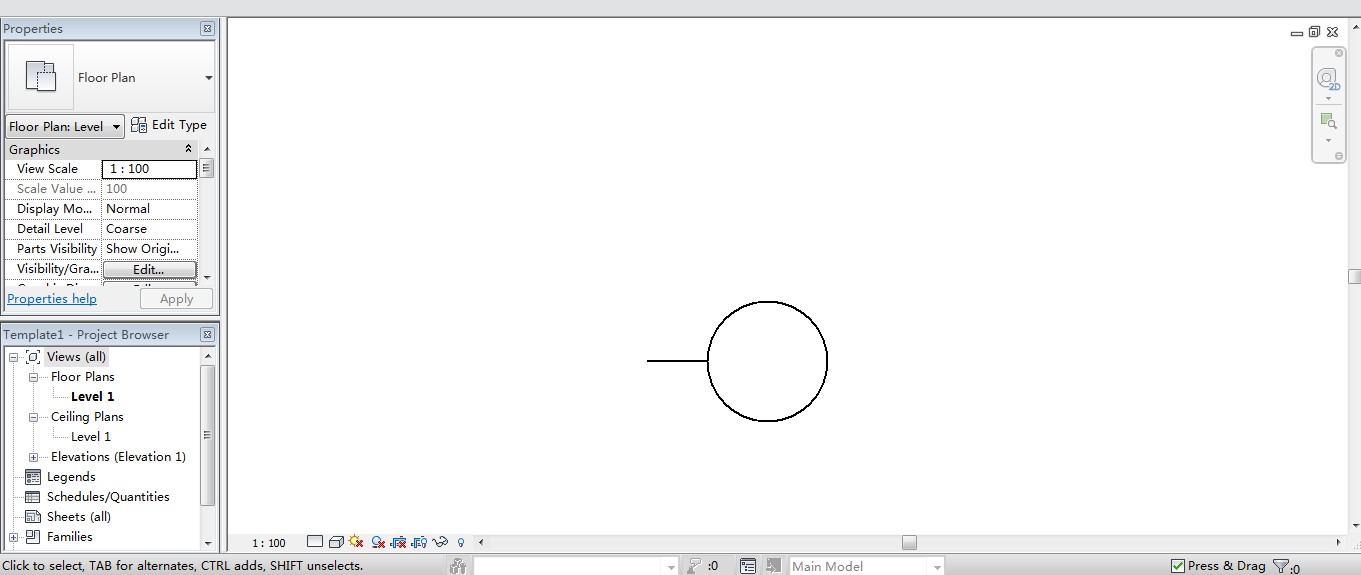Image resolution: width=1361 pixels, height=575 pixels.
Task: Toggle Sun Path off icon
Action: (356, 542)
